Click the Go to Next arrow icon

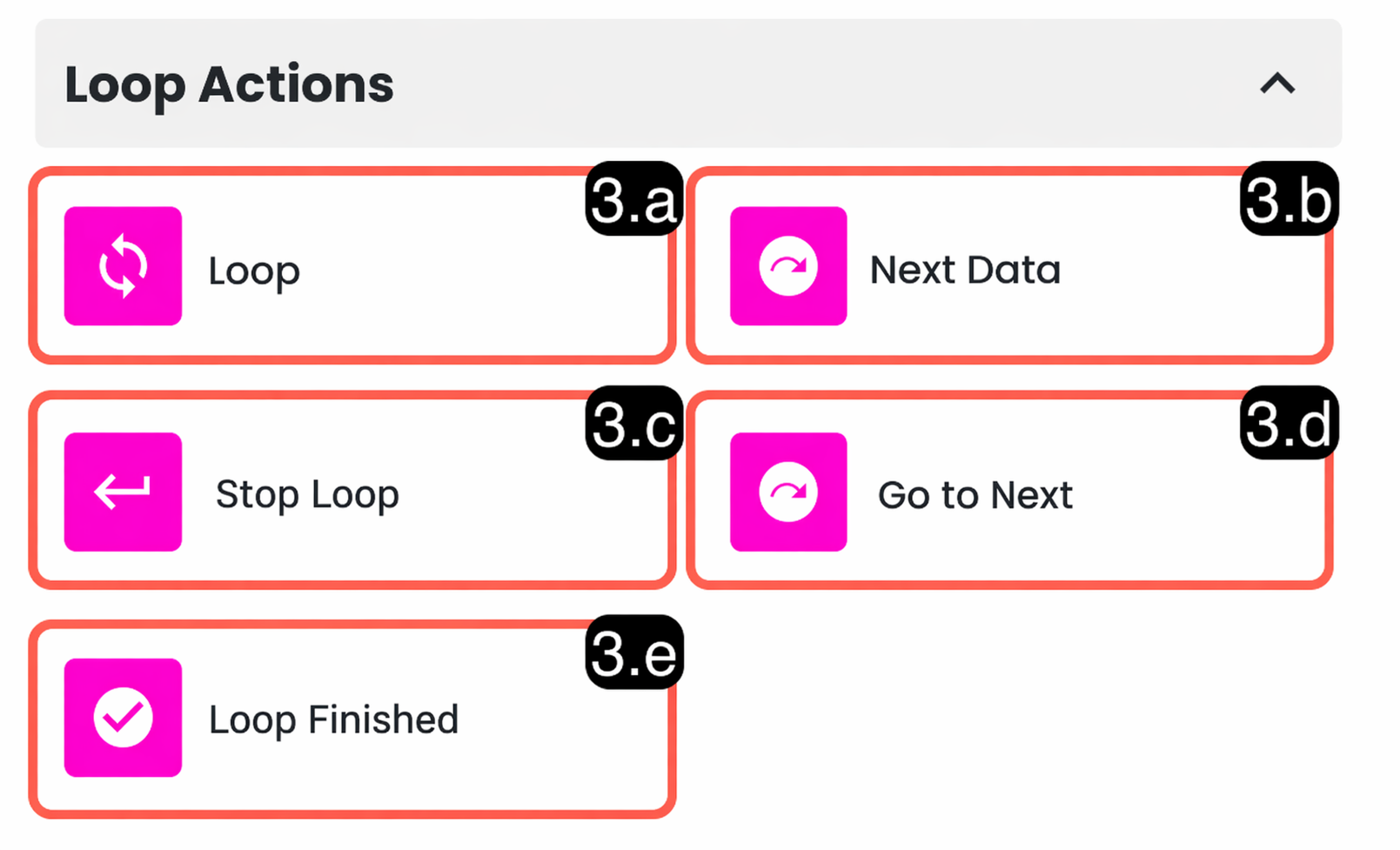point(788,492)
